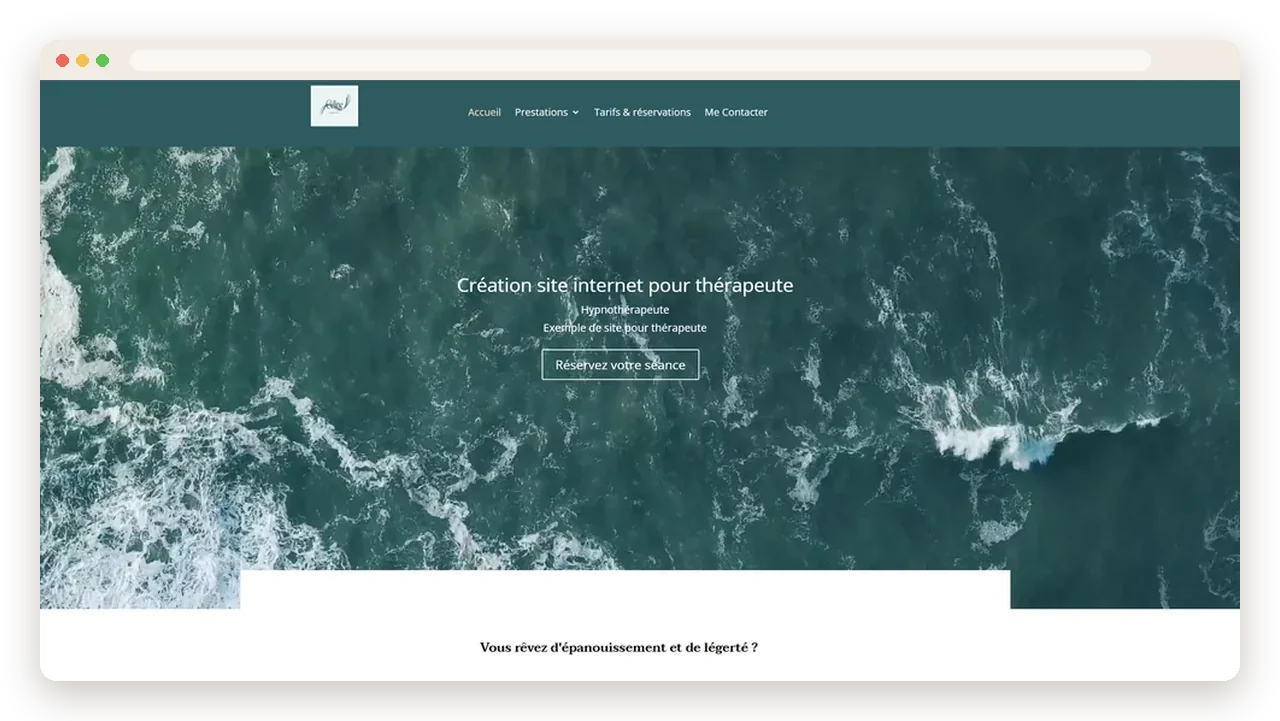Select the text Exemple de site pour thérapeute
The width and height of the screenshot is (1280, 721).
coord(625,328)
